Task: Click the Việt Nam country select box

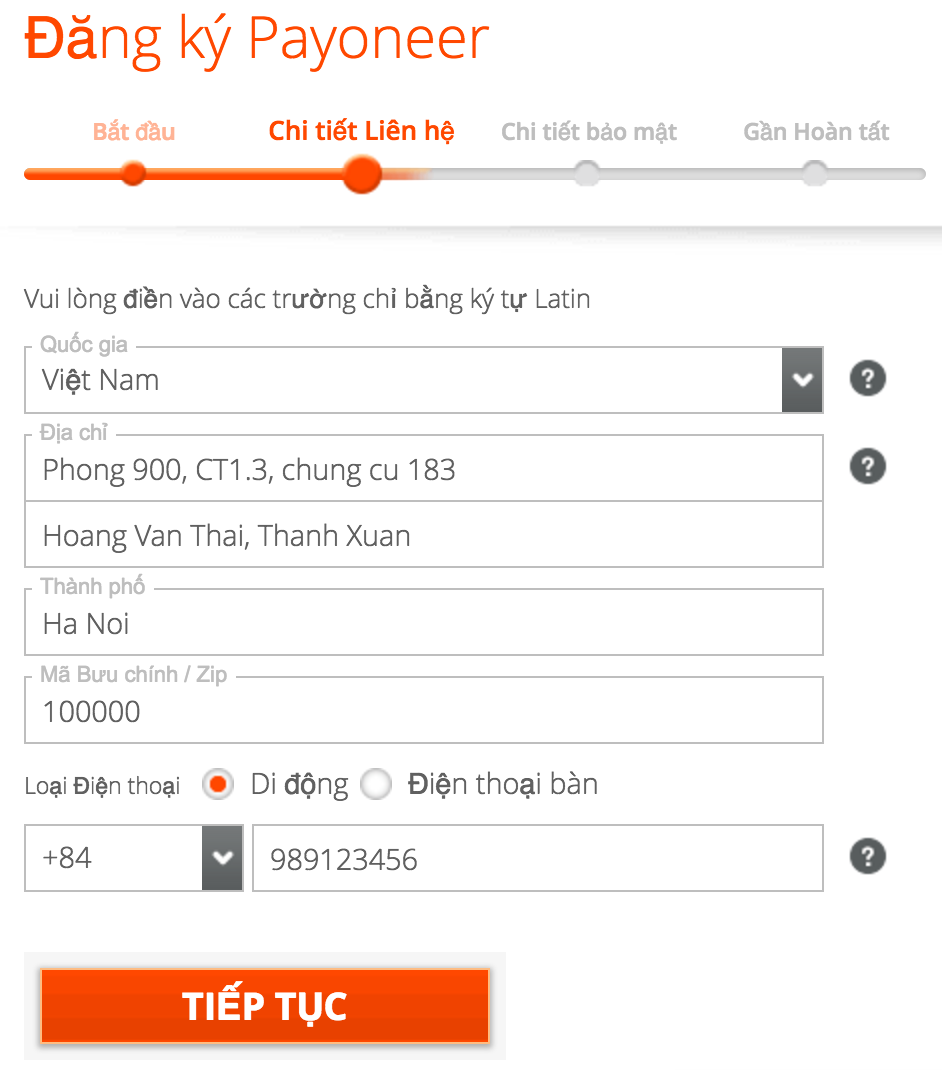Action: coord(400,380)
